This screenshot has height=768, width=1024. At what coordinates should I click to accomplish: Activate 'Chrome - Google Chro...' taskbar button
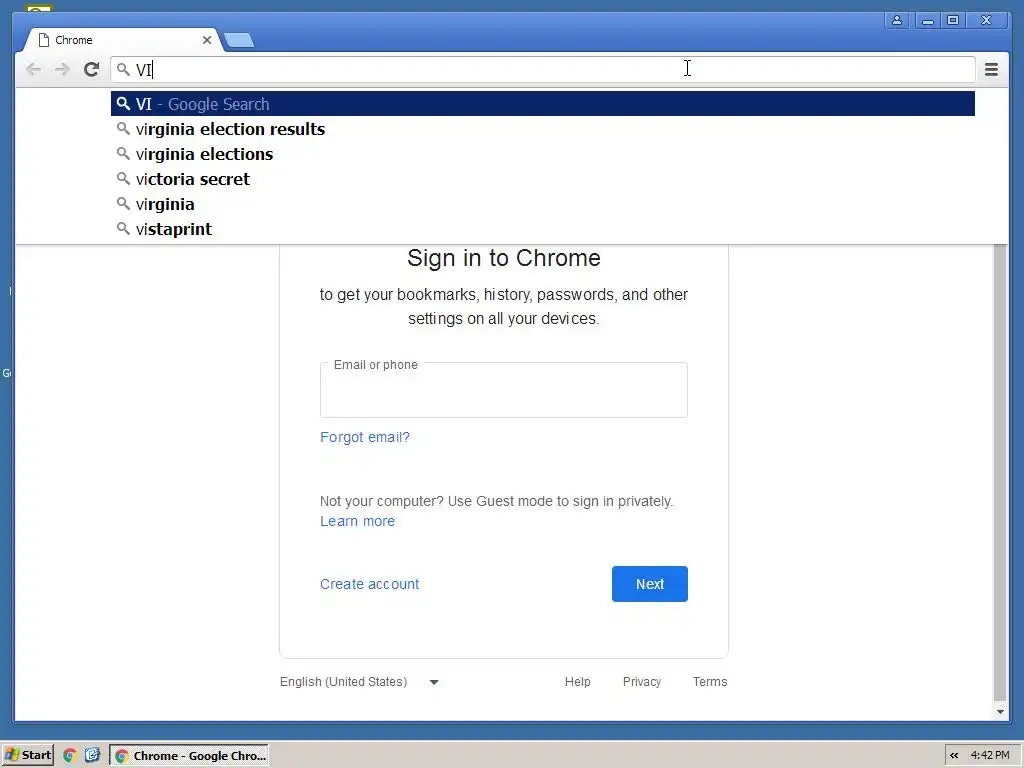[x=189, y=756]
